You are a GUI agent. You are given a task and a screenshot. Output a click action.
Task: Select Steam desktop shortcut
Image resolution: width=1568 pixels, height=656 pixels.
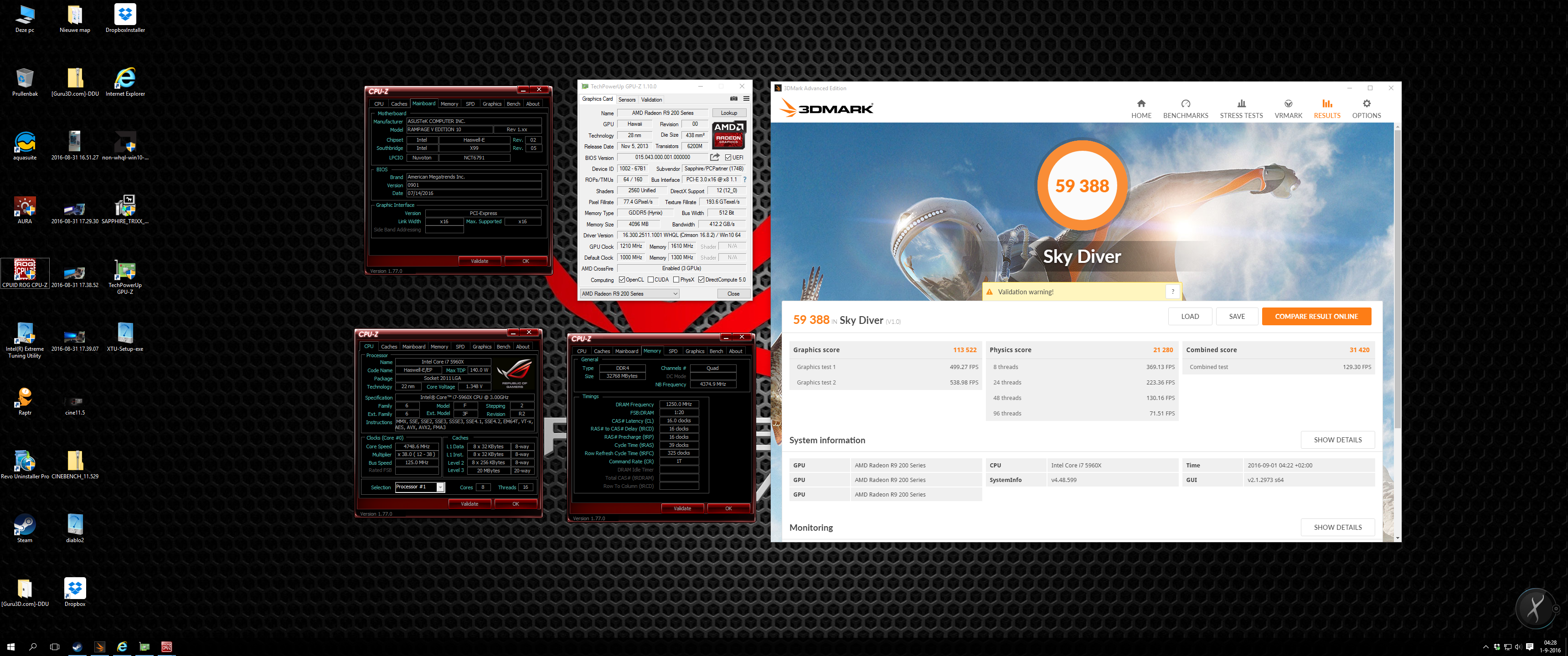click(x=25, y=528)
